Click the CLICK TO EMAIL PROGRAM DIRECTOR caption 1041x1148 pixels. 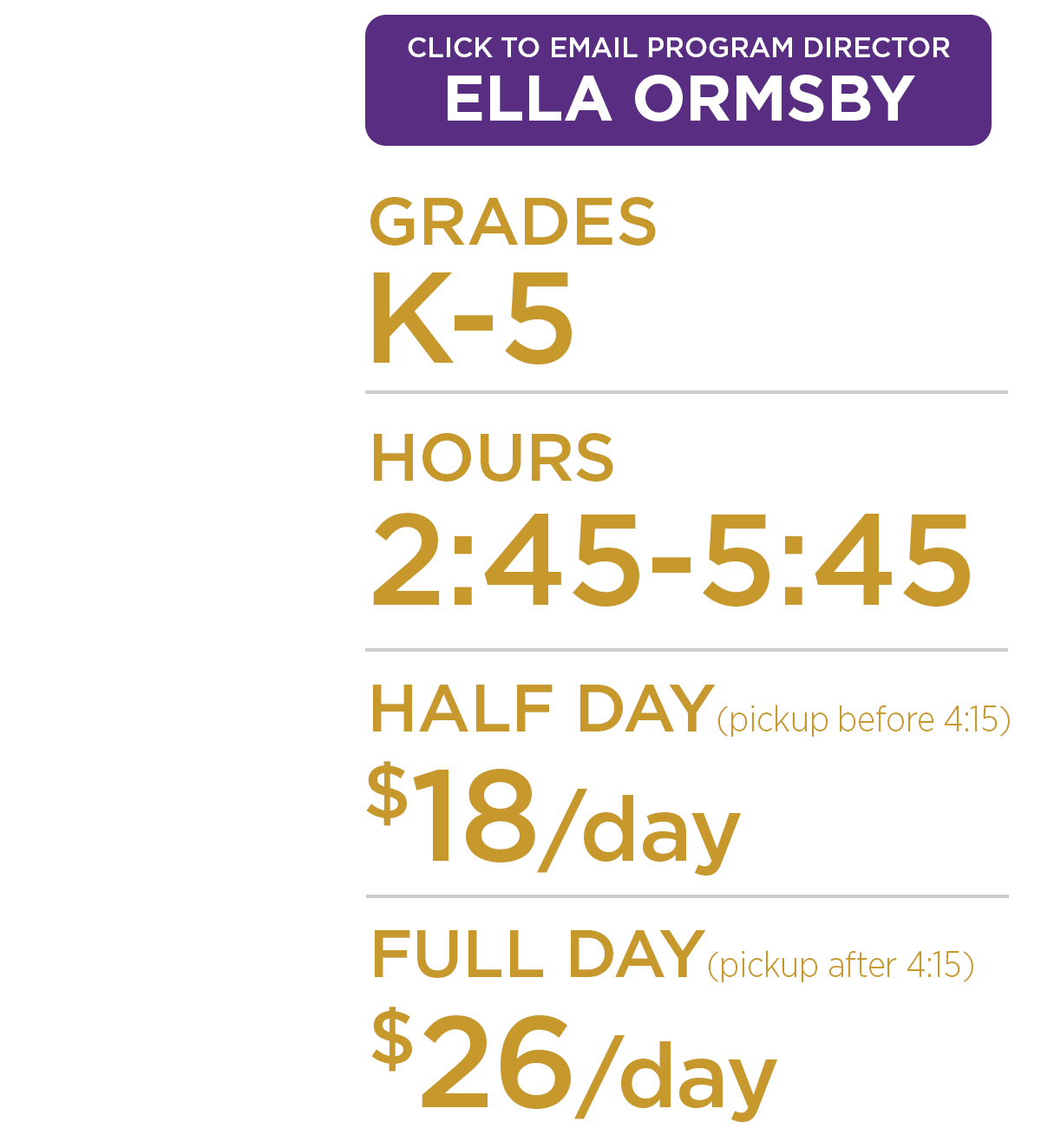pyautogui.click(x=678, y=48)
